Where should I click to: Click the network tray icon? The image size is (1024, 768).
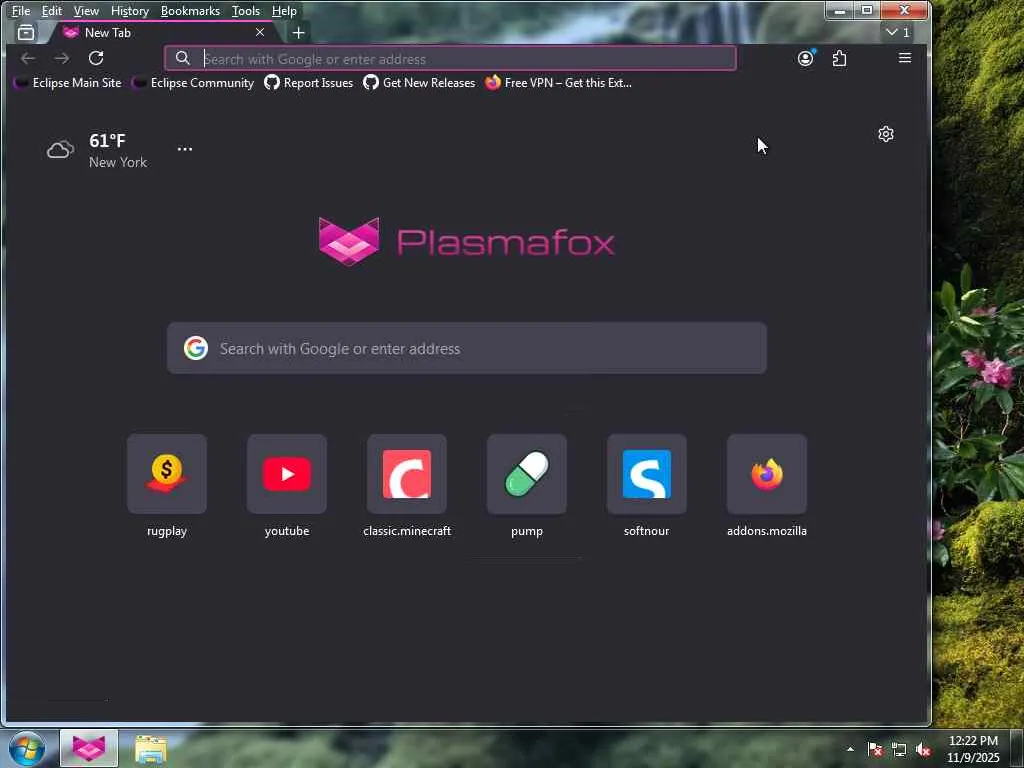[899, 750]
